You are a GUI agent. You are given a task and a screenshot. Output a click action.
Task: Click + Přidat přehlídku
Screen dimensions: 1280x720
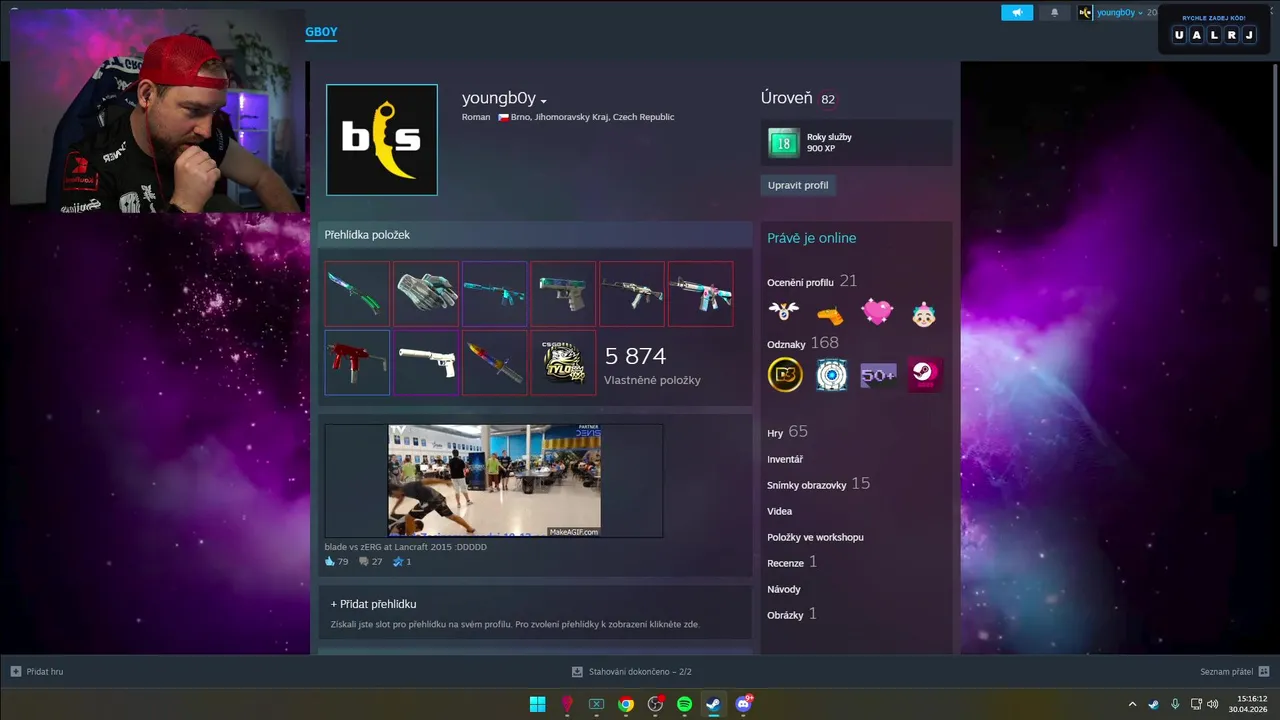(374, 604)
